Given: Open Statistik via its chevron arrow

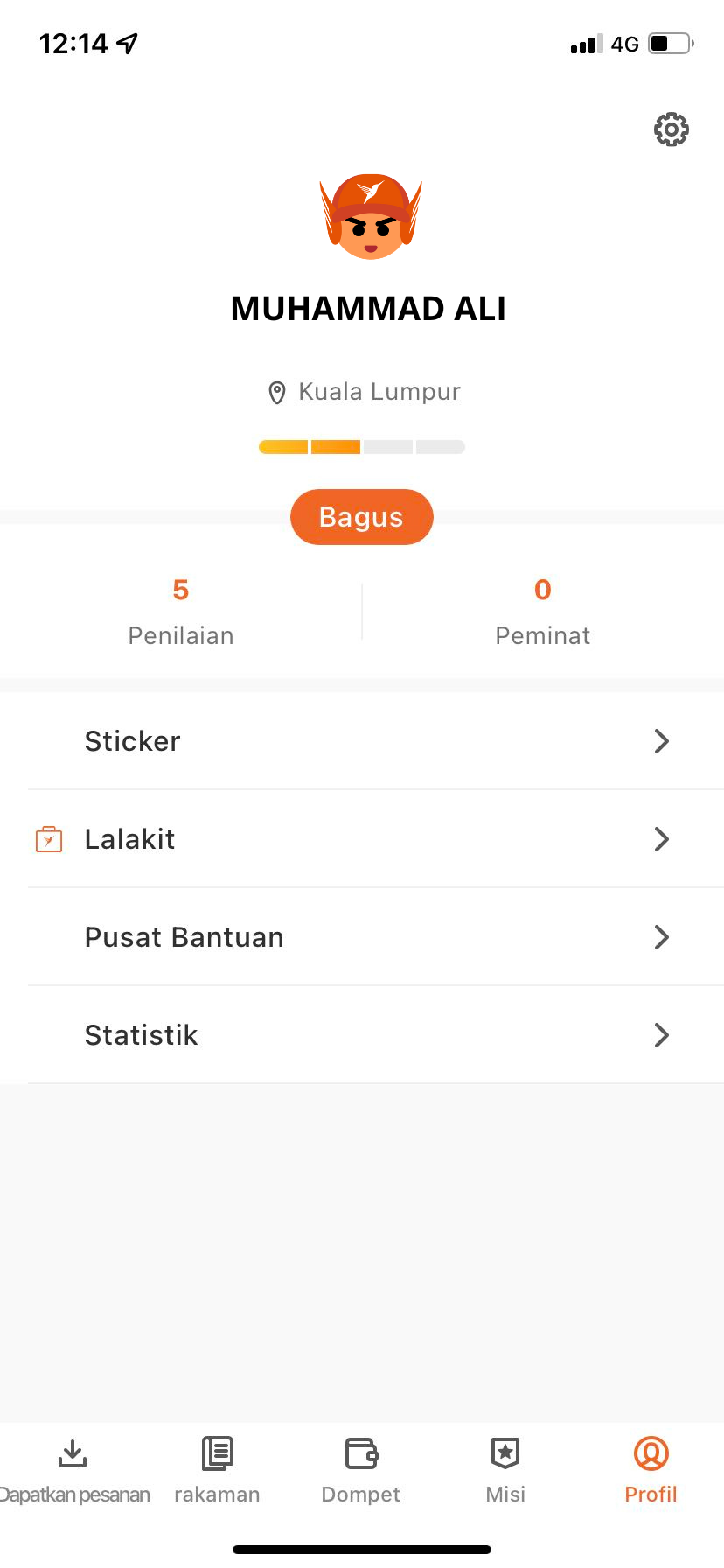Looking at the screenshot, I should coord(662,1035).
